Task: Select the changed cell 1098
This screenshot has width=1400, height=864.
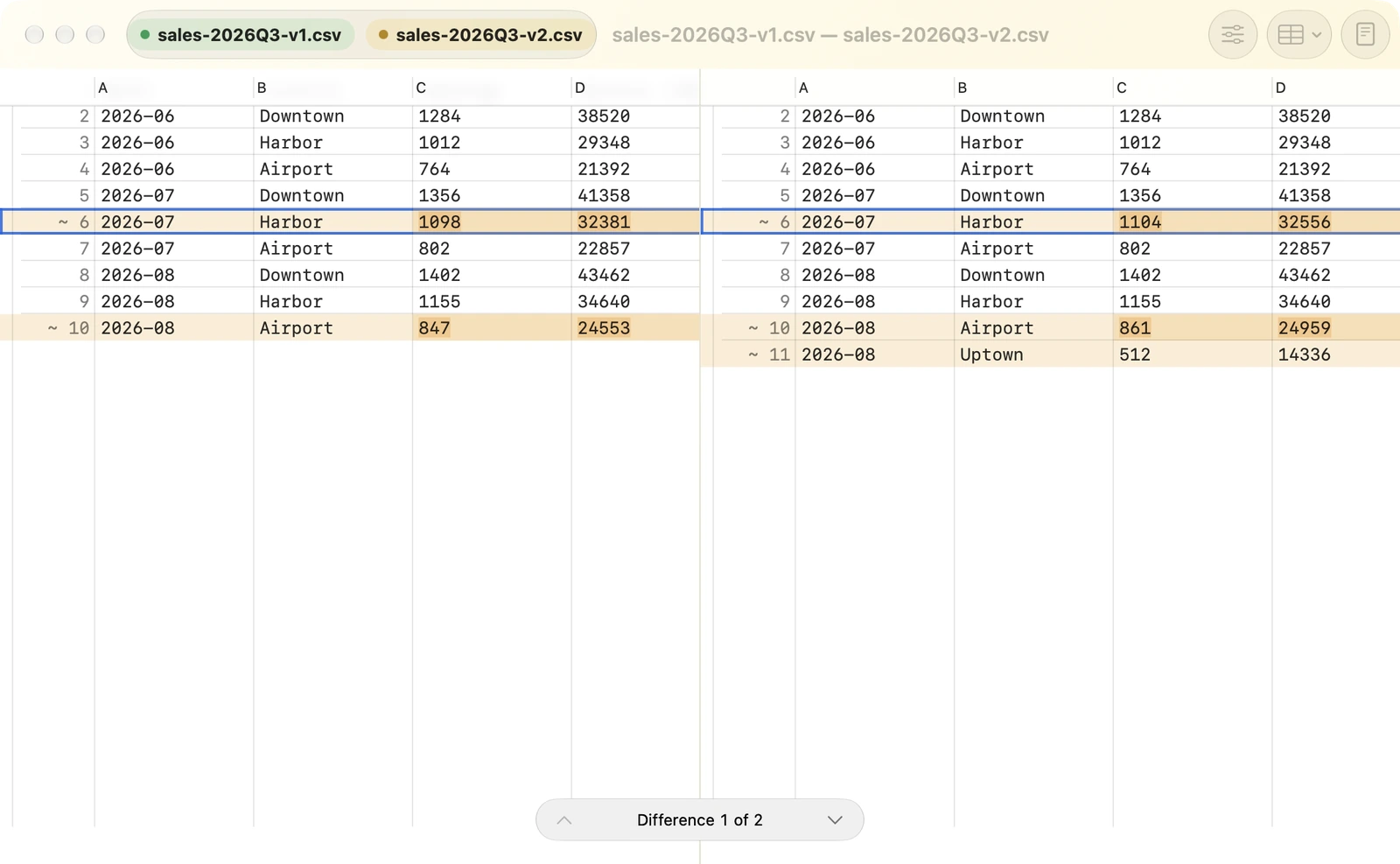Action: point(439,222)
